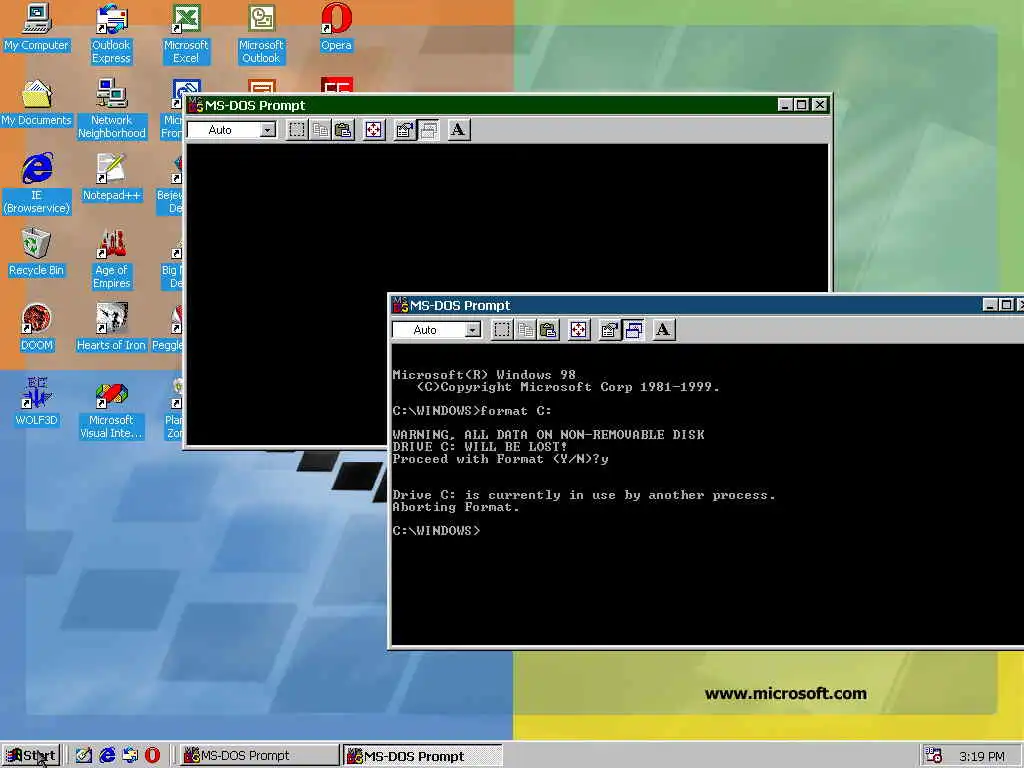Select Microsoft Visual InterDev desktop icon
The image size is (1024, 768).
coord(111,409)
